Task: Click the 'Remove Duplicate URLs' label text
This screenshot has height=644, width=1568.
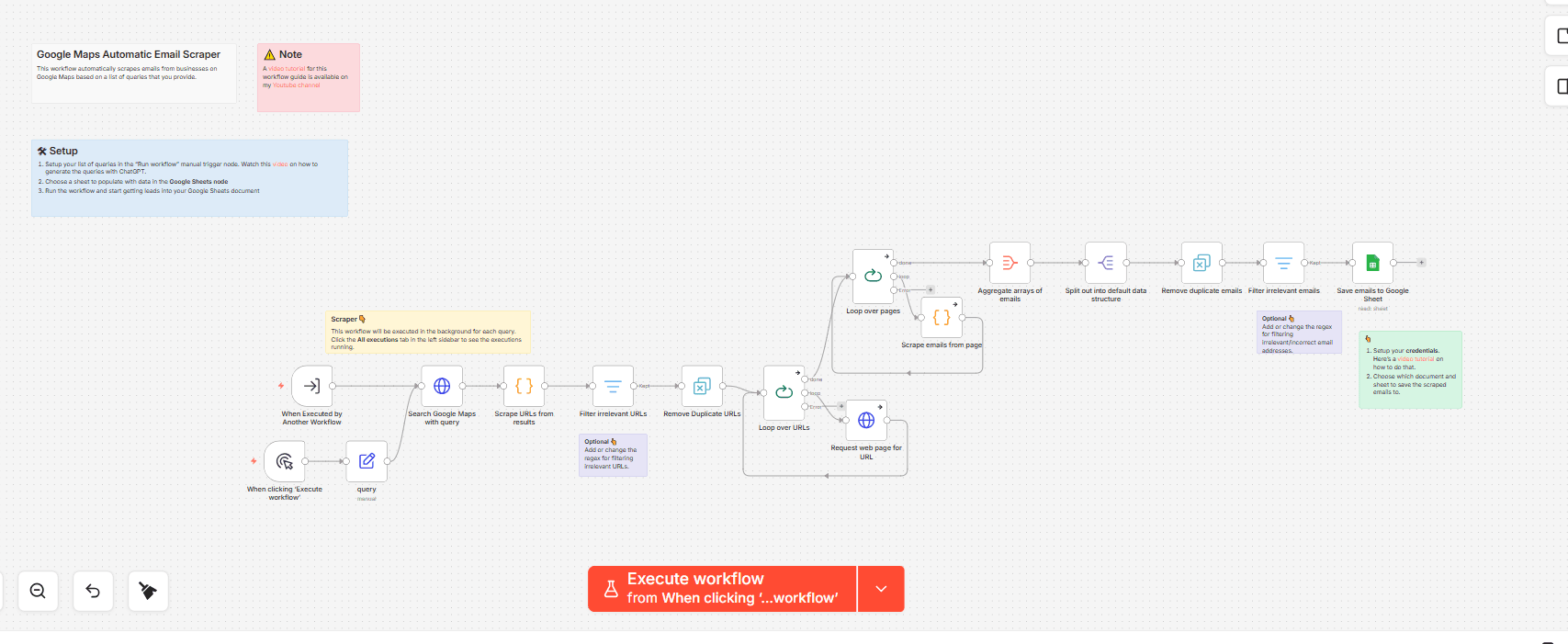Action: [x=702, y=414]
